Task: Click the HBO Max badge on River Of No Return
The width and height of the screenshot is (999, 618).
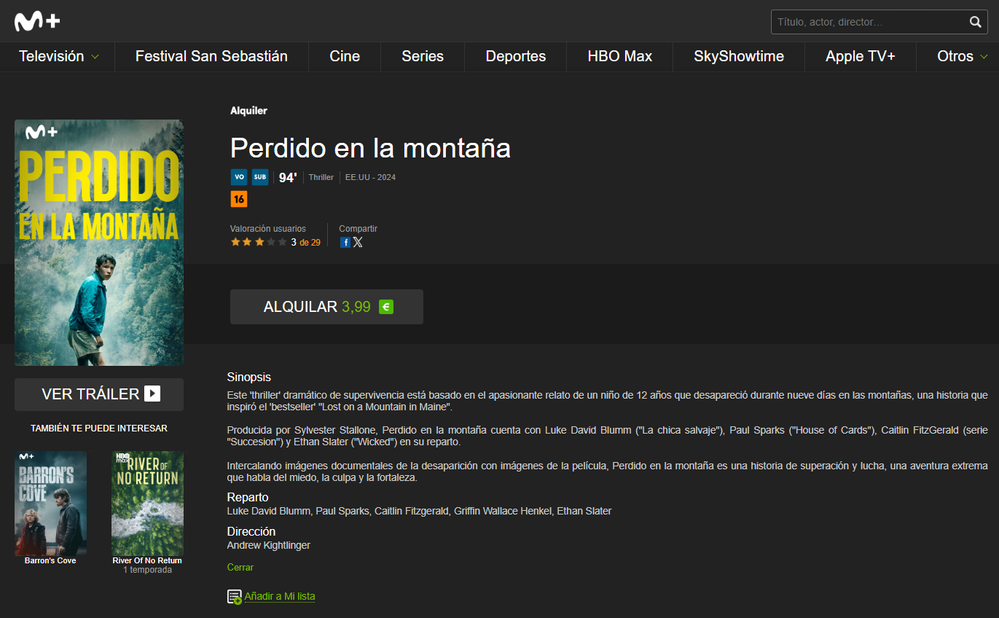Action: (x=121, y=458)
